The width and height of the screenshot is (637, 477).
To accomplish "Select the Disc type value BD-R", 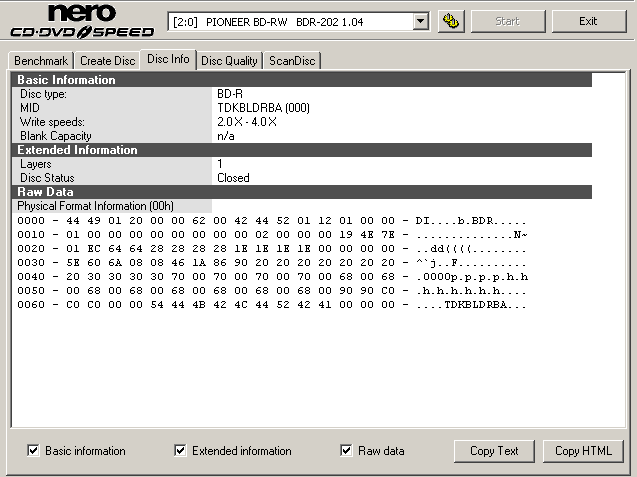I will pyautogui.click(x=230, y=94).
